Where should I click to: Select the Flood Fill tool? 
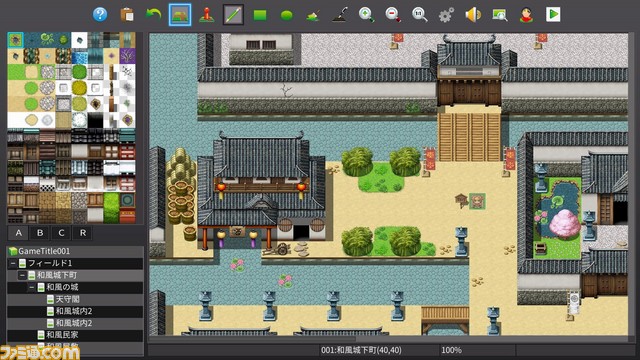[313, 16]
